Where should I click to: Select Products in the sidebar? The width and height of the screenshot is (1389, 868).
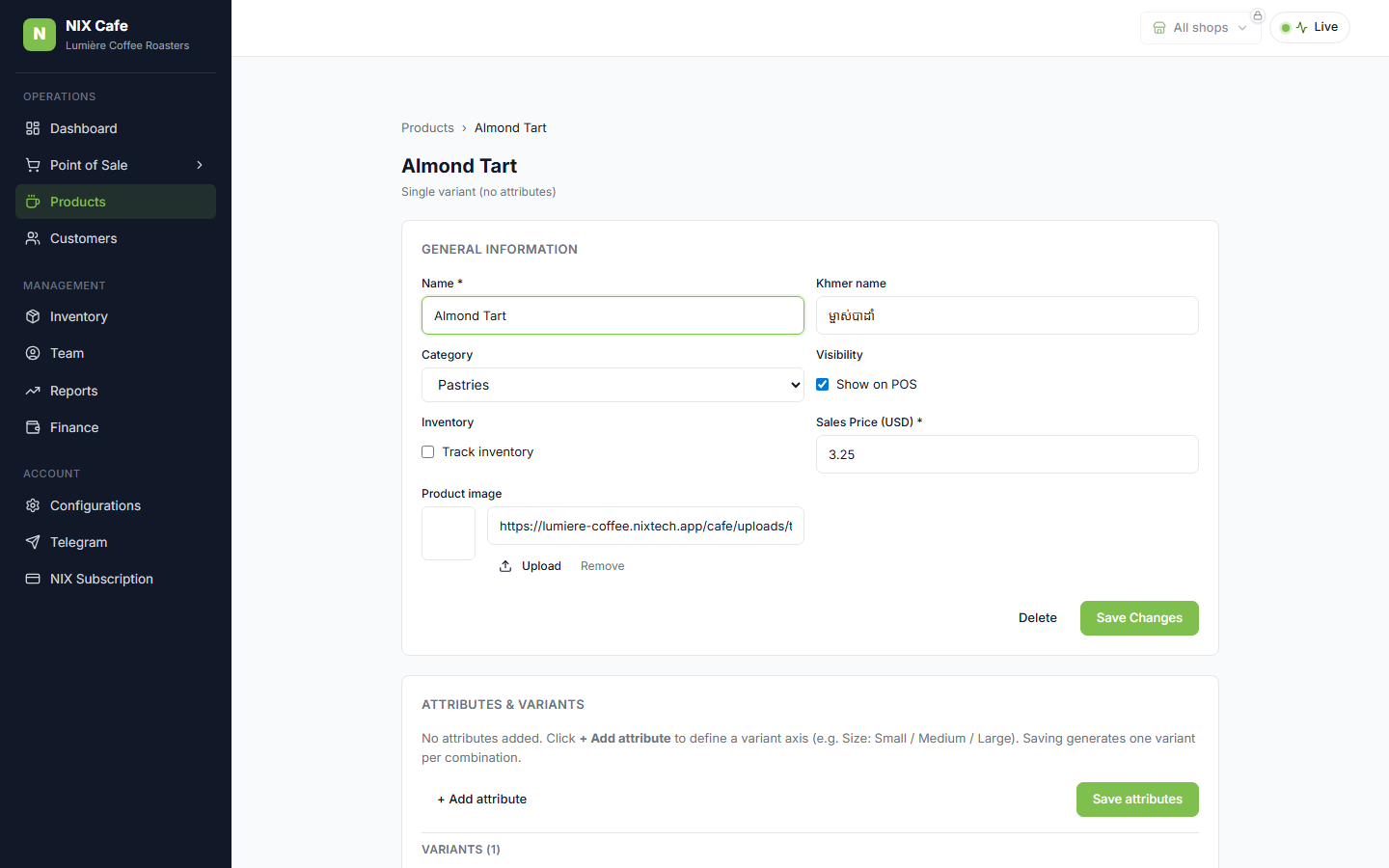coord(116,202)
